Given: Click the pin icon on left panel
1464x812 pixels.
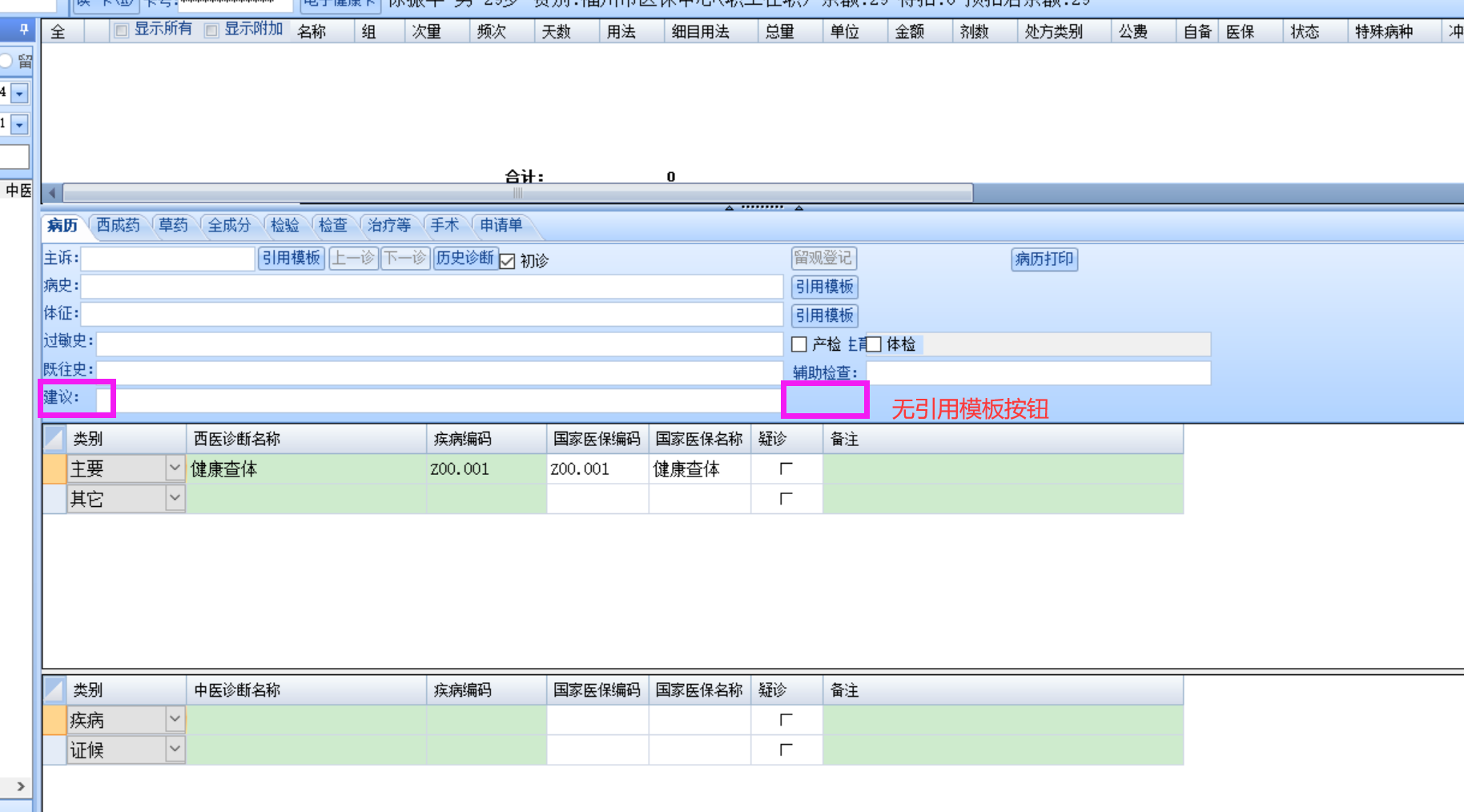Looking at the screenshot, I should tap(24, 30).
